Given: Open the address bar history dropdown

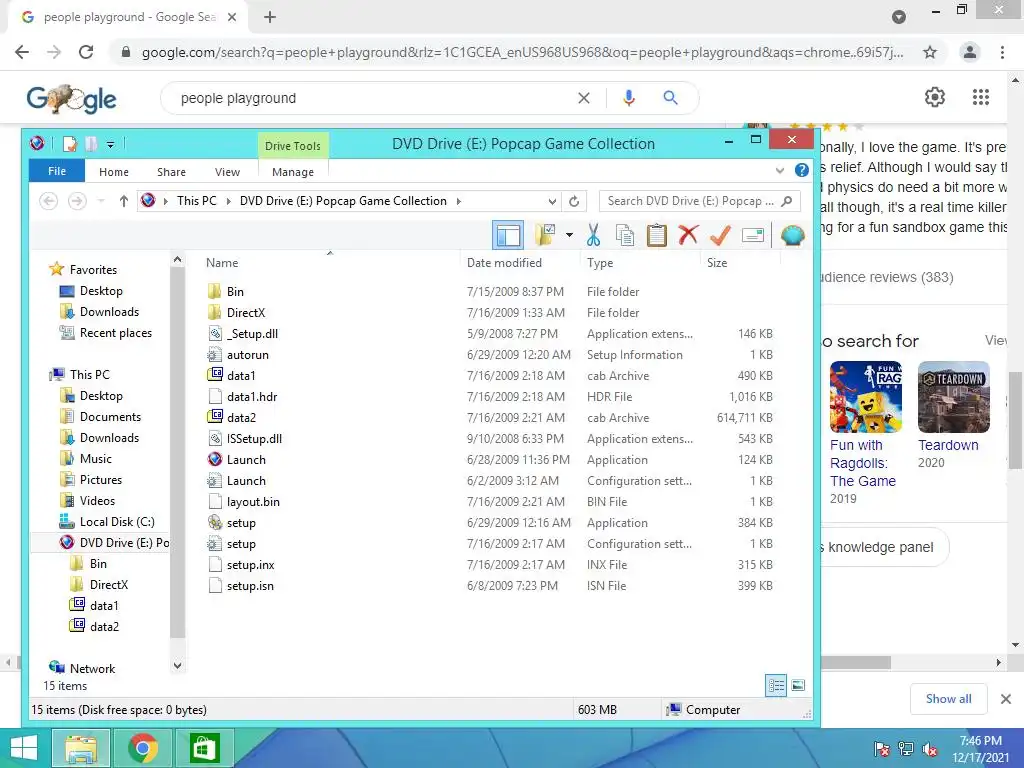Looking at the screenshot, I should (x=552, y=201).
